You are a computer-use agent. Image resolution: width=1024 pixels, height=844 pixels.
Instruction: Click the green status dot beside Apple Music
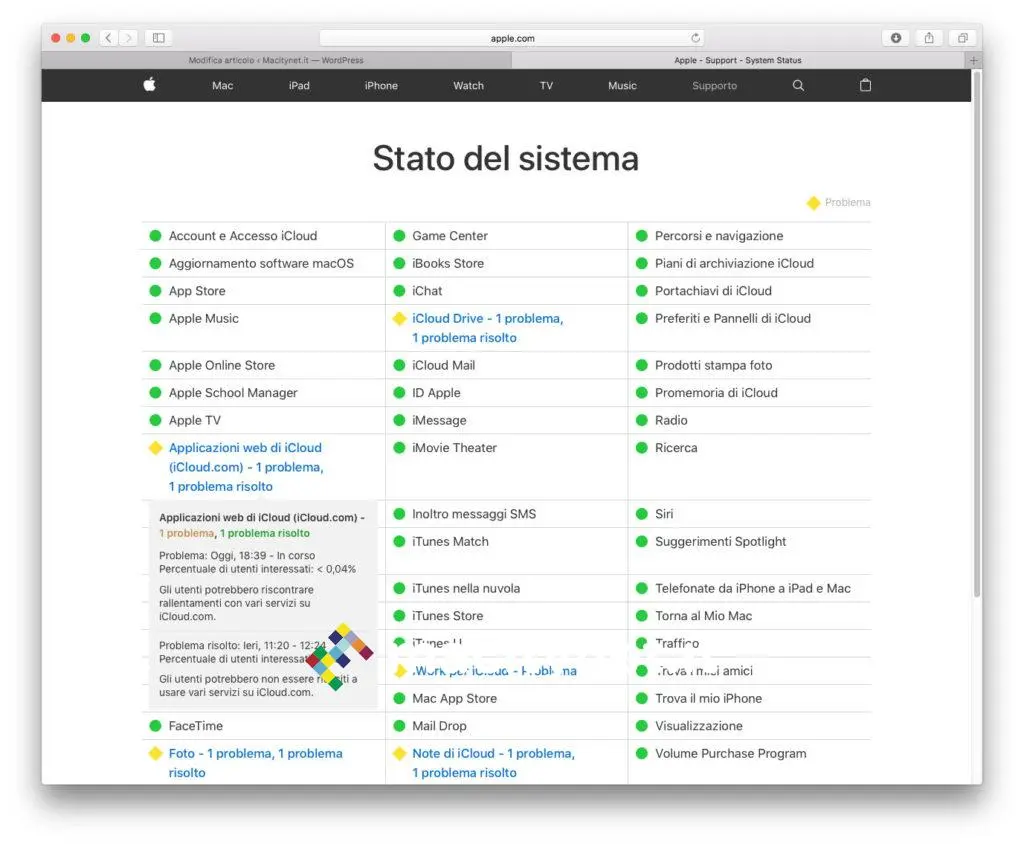(x=155, y=318)
